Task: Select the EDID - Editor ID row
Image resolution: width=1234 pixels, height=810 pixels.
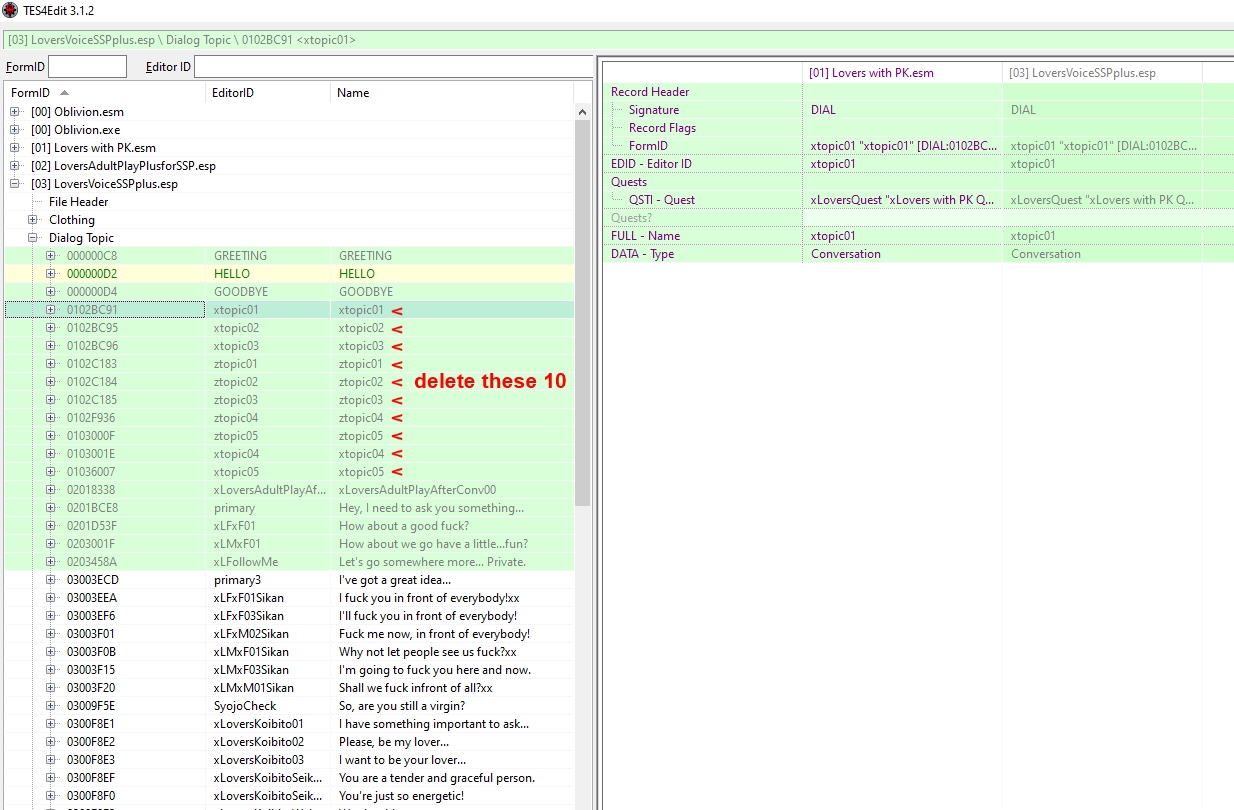Action: point(920,164)
